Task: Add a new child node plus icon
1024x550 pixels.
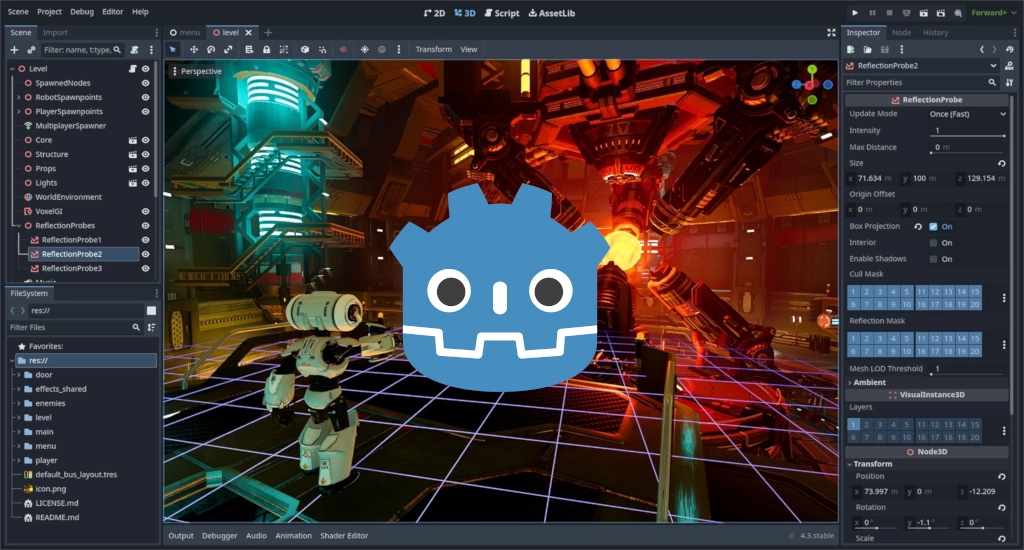Action: (14, 50)
